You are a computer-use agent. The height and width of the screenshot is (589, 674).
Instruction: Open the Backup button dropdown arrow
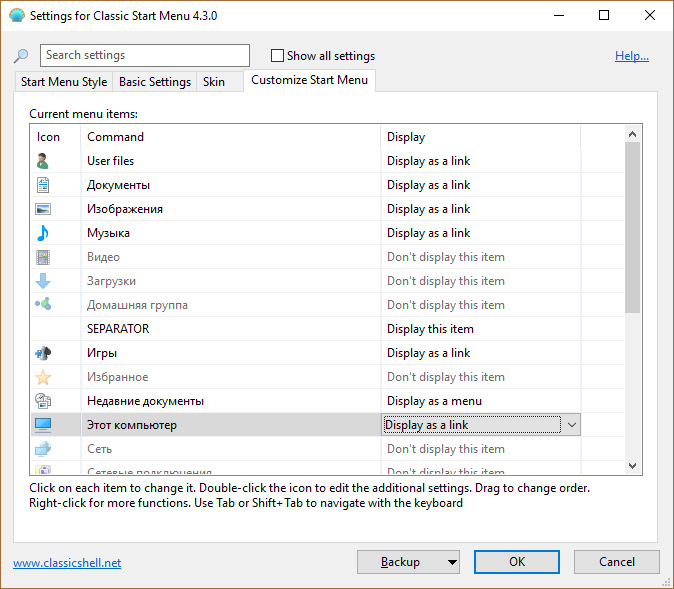(x=451, y=562)
